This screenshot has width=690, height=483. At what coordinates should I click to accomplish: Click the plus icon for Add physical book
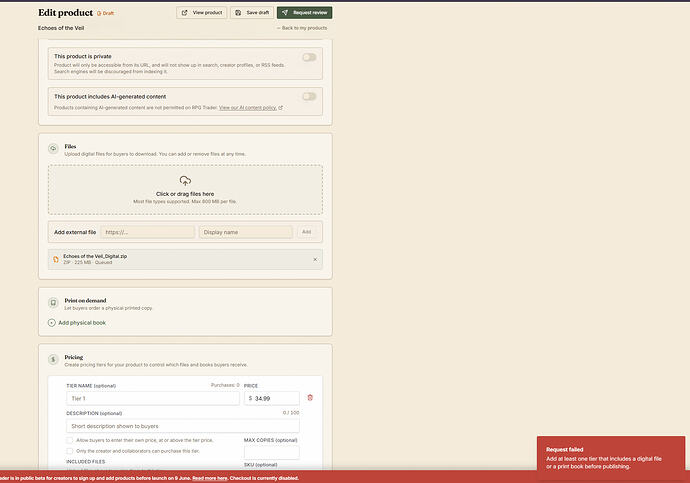pyautogui.click(x=51, y=323)
